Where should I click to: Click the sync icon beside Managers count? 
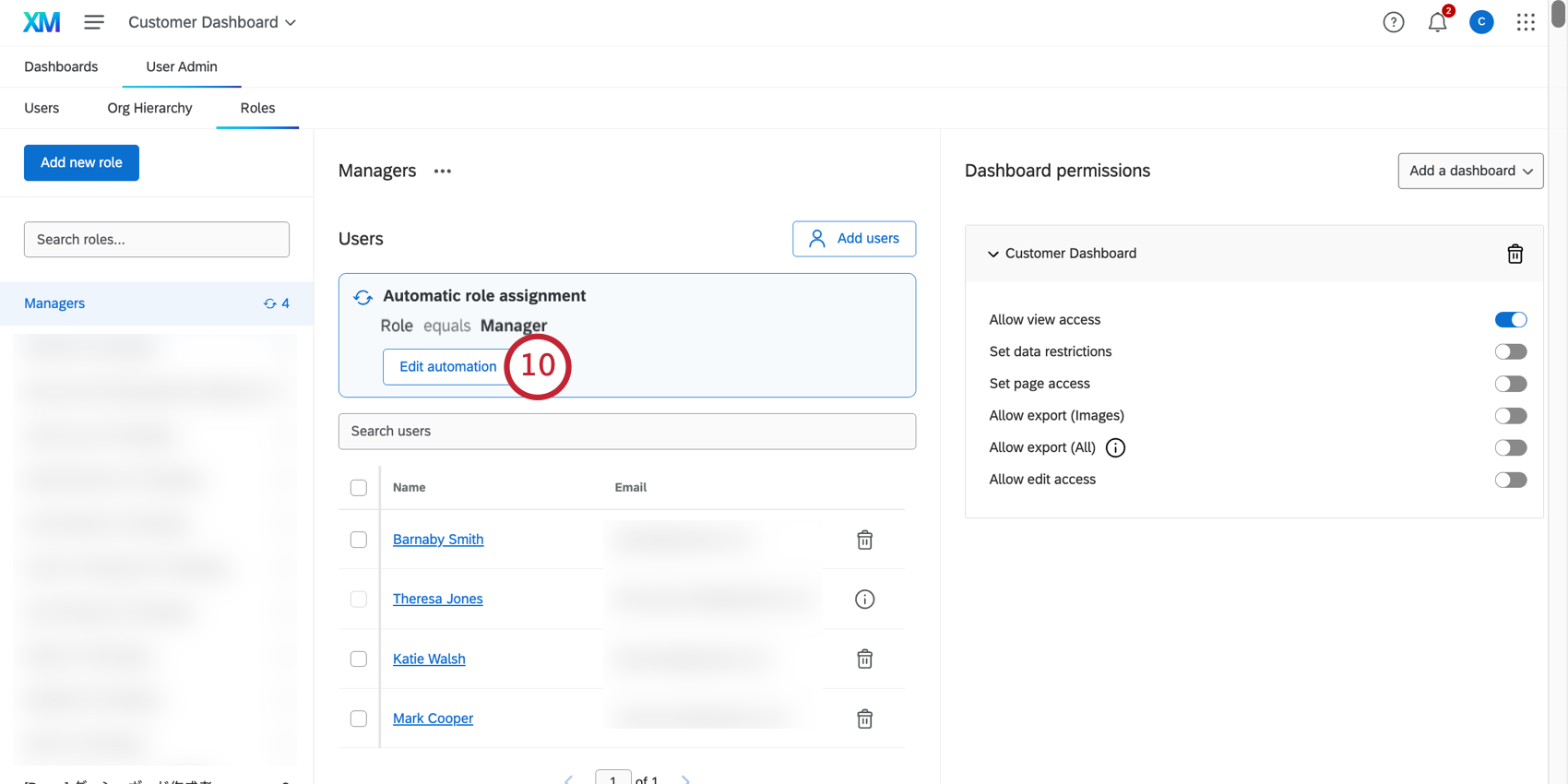270,303
